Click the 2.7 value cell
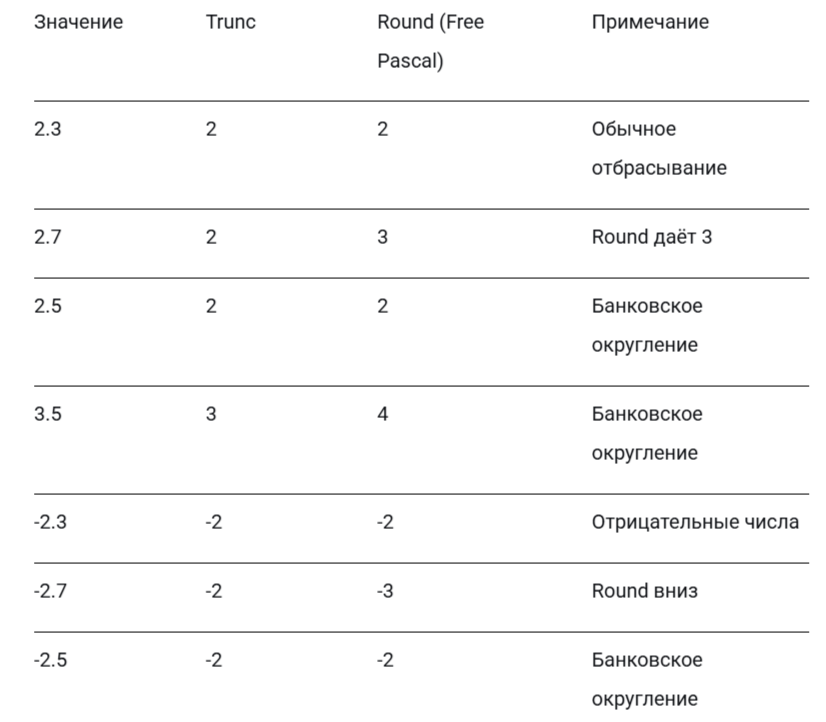The image size is (826, 722). (x=47, y=237)
